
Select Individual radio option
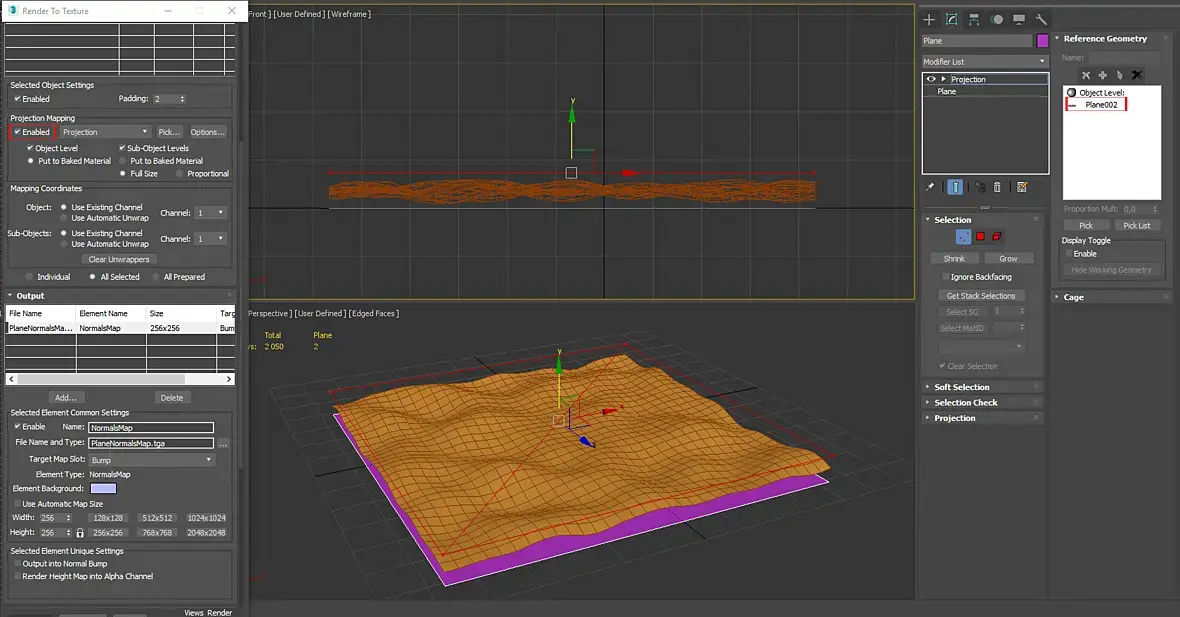click(x=29, y=277)
